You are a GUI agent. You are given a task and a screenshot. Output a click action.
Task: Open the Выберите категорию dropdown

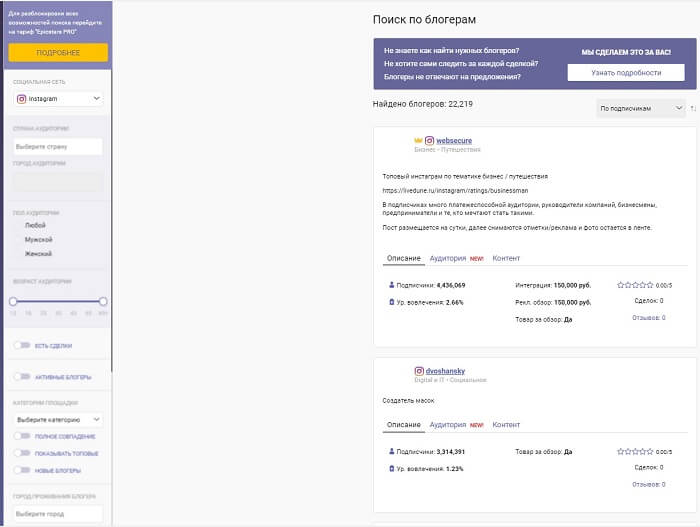point(58,419)
